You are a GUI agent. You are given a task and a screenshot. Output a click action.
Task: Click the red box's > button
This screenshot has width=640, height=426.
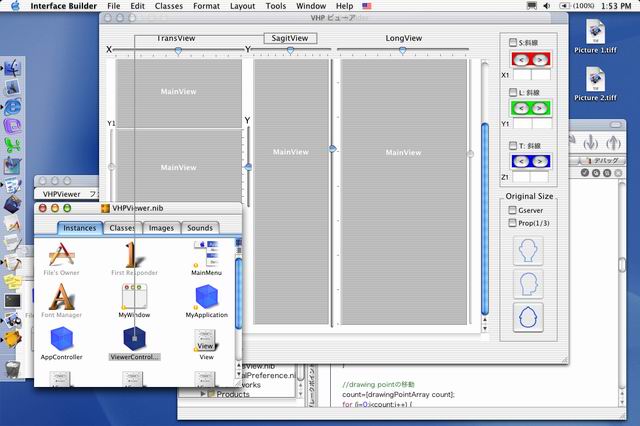click(540, 60)
